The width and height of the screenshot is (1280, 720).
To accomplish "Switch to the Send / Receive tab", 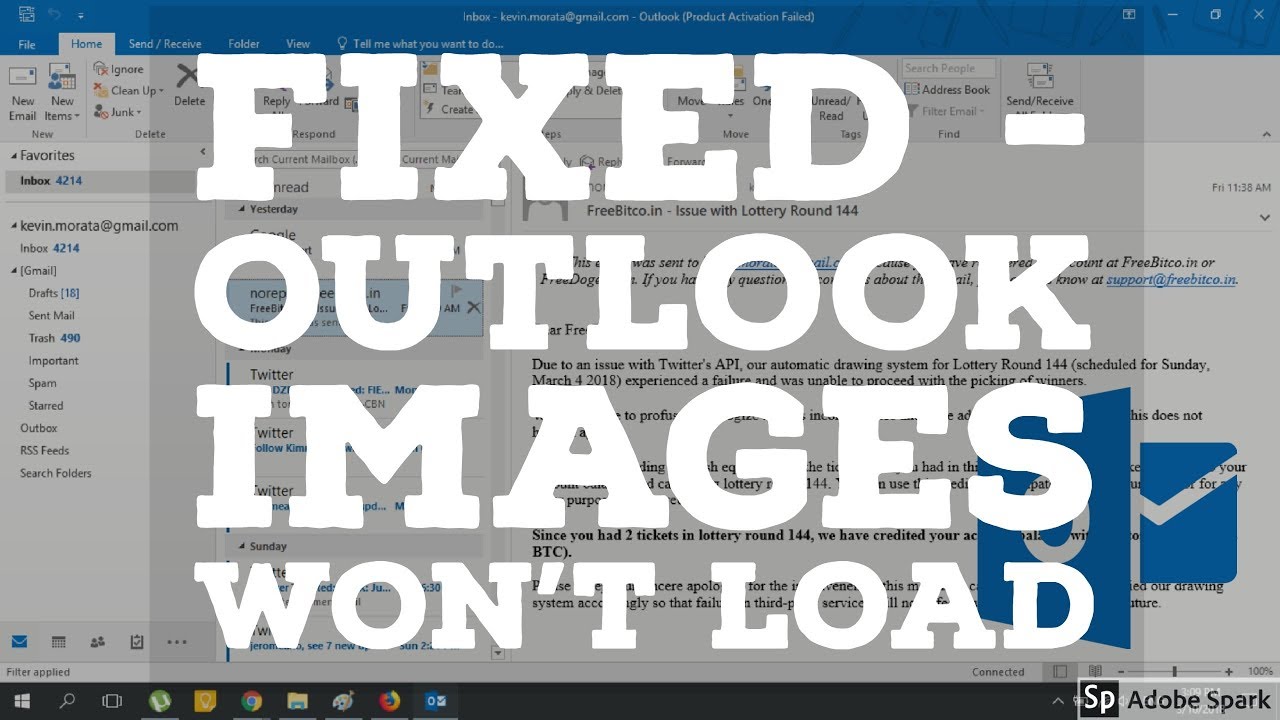I will [x=165, y=44].
